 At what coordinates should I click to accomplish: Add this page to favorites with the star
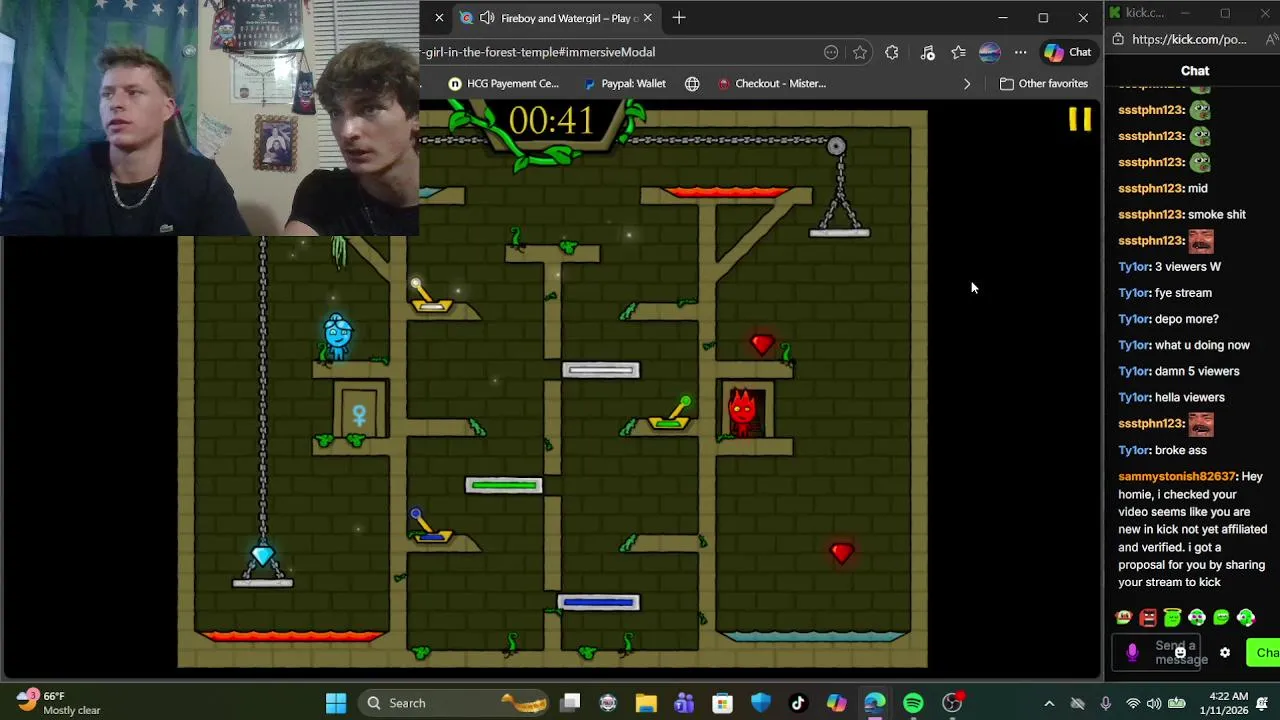[860, 52]
